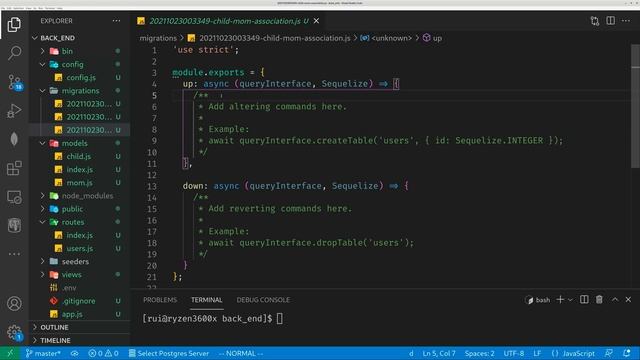The width and height of the screenshot is (640, 360).
Task: Open app.js file
Action: [80, 314]
